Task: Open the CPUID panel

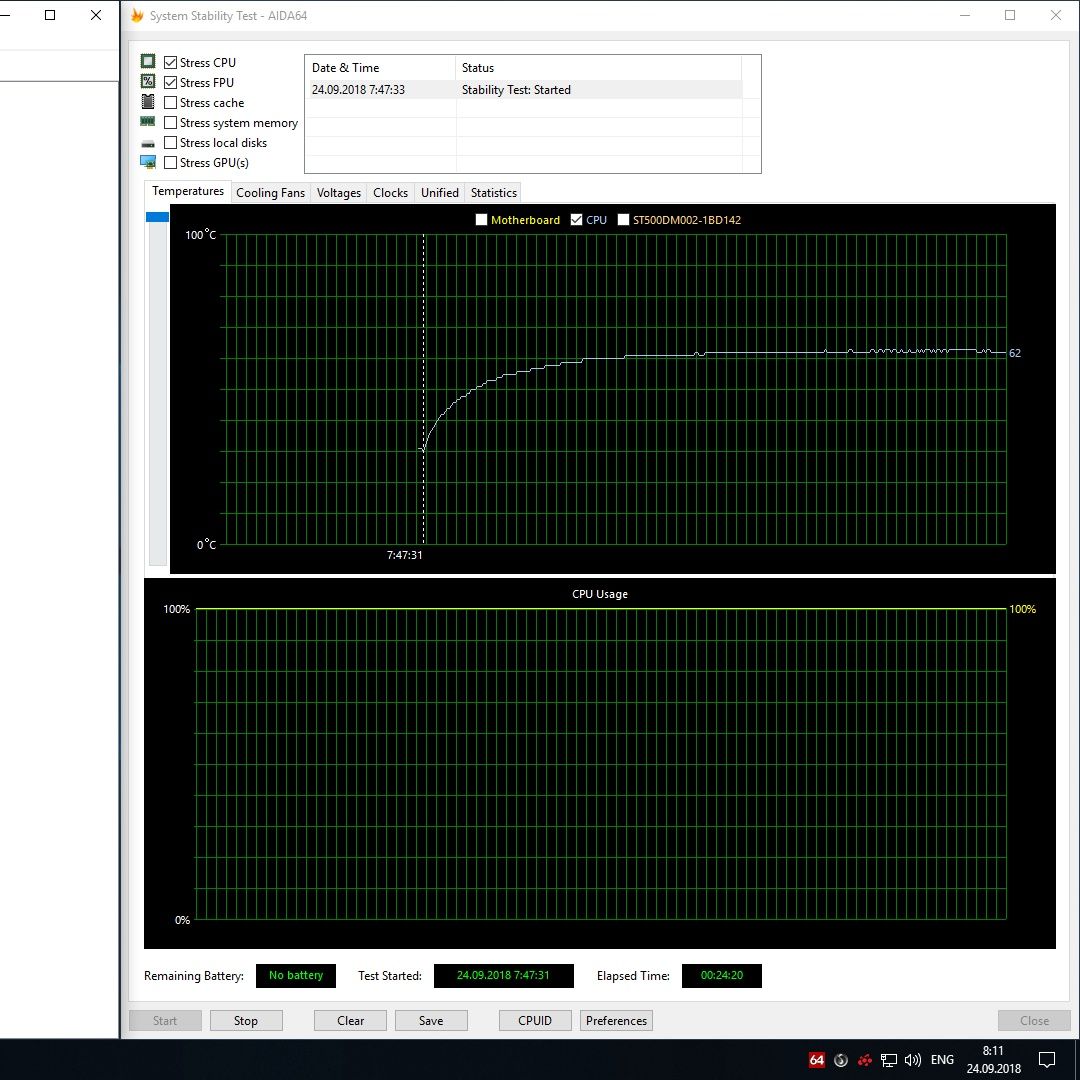Action: (535, 1020)
